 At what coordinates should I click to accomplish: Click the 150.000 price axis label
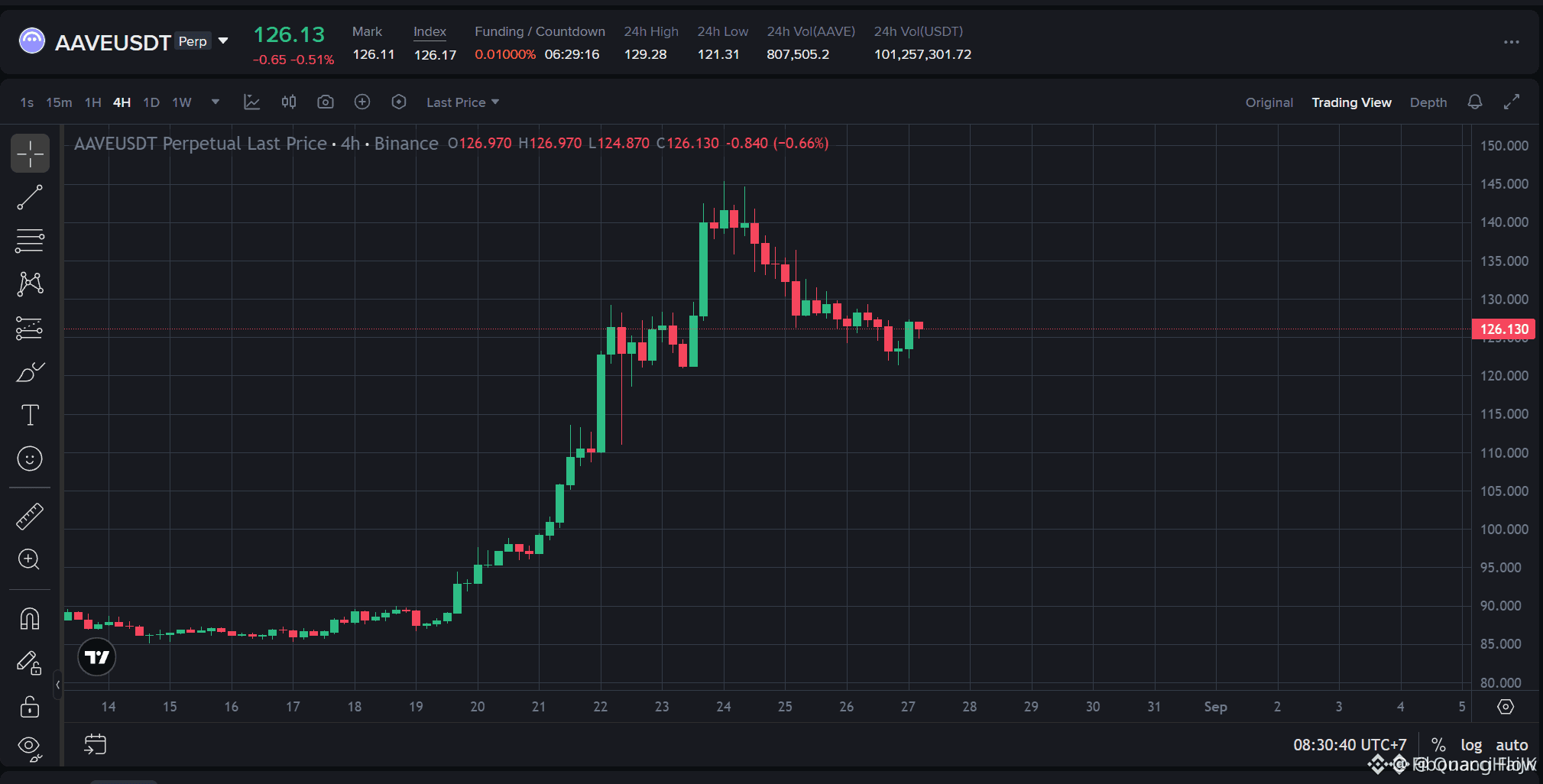1504,145
